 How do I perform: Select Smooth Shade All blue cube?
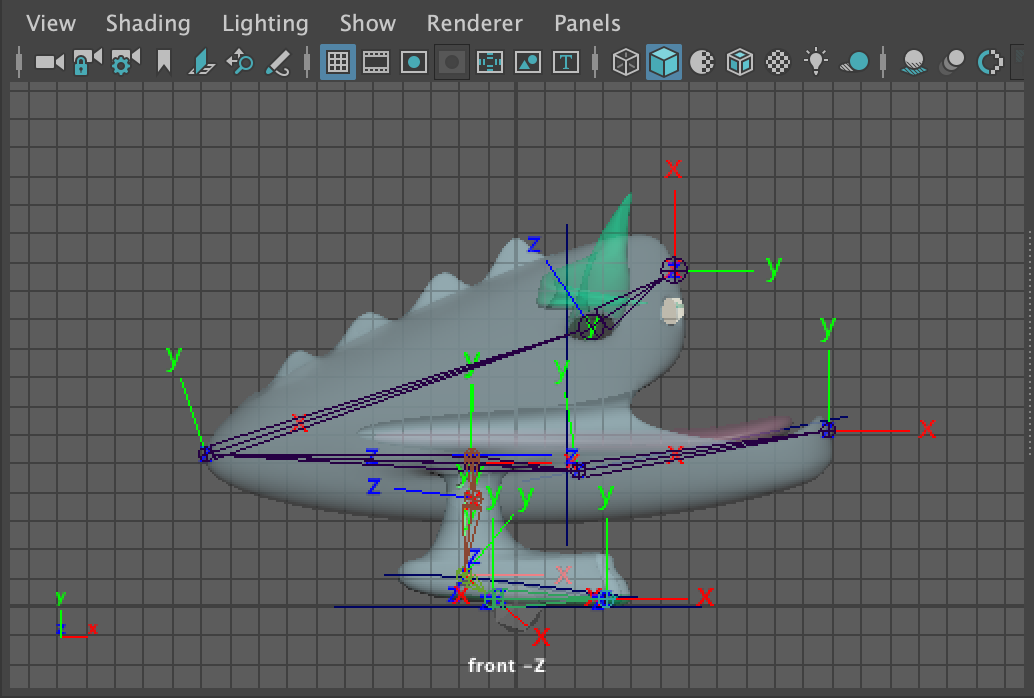(664, 63)
